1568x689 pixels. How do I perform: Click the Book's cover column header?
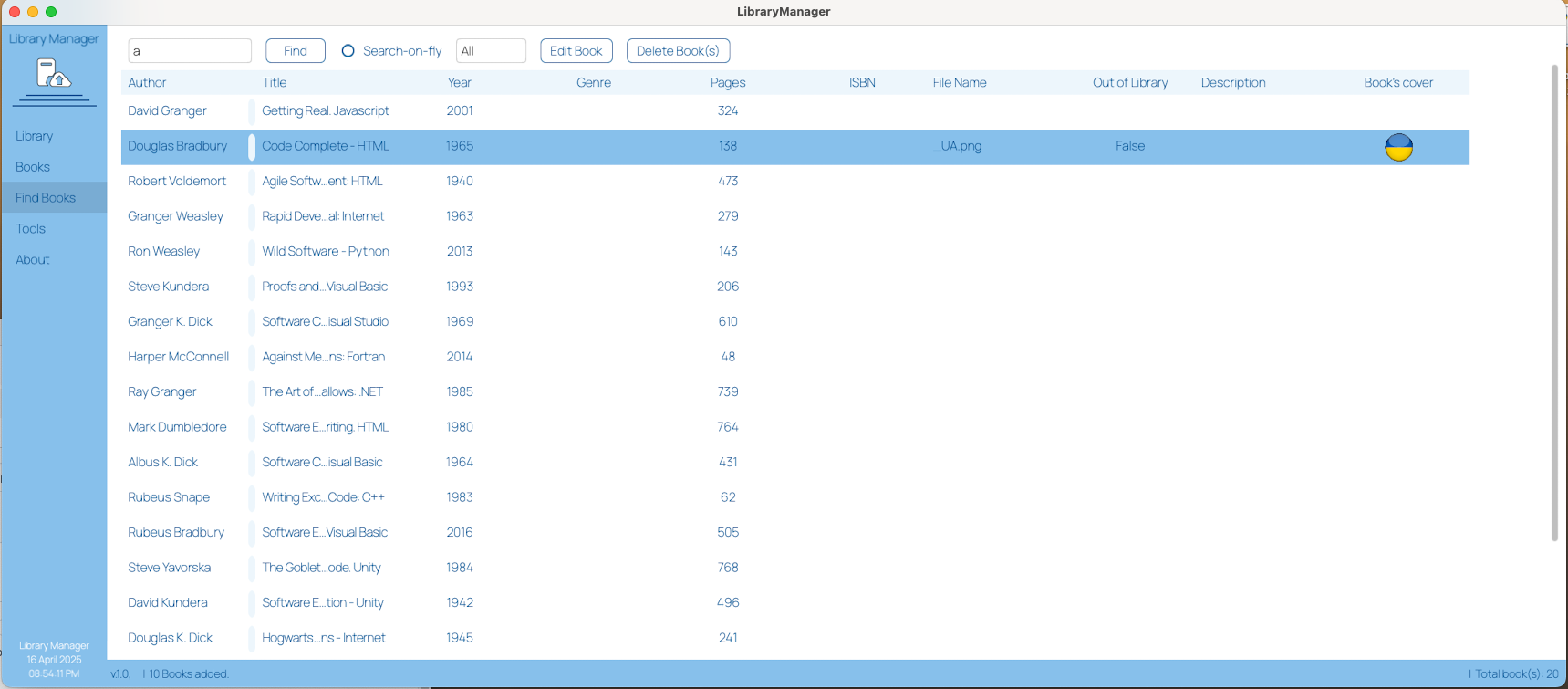(x=1398, y=83)
